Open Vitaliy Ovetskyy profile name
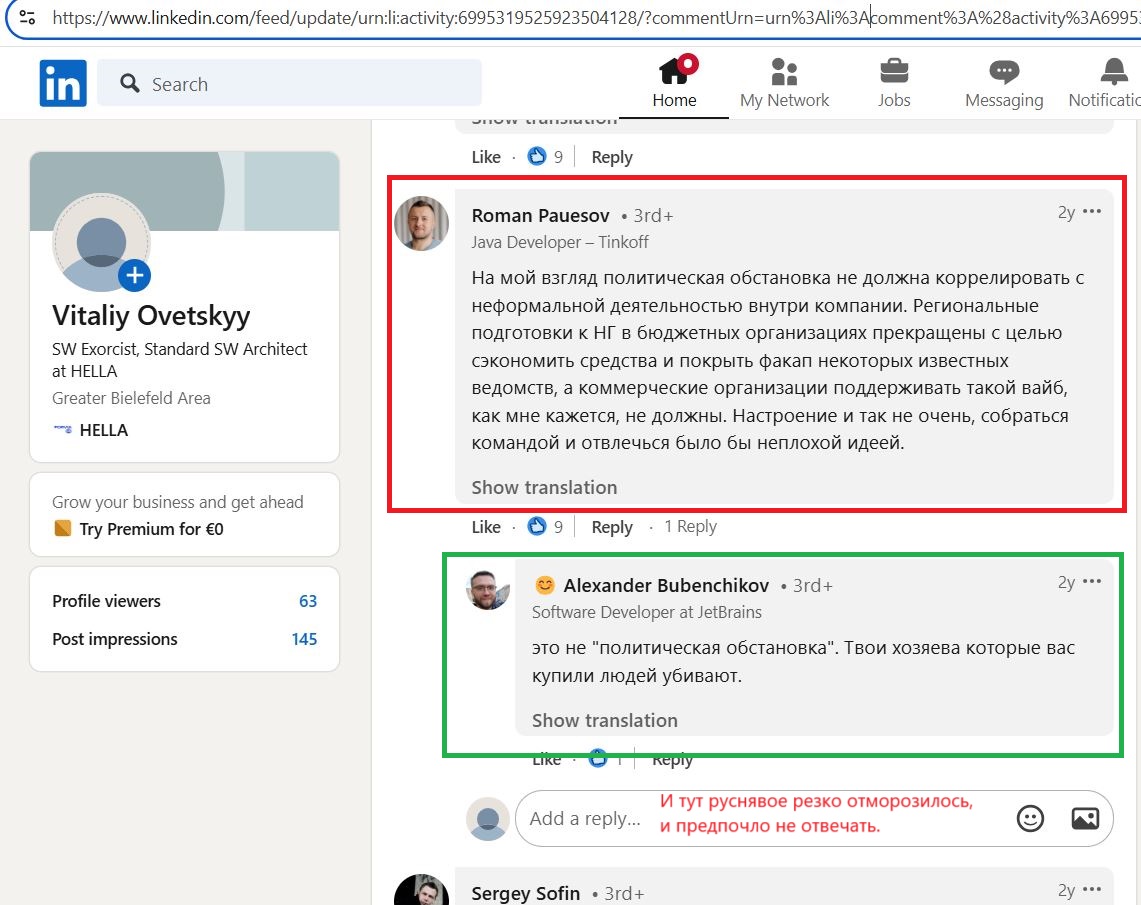The image size is (1141, 905). point(151,316)
